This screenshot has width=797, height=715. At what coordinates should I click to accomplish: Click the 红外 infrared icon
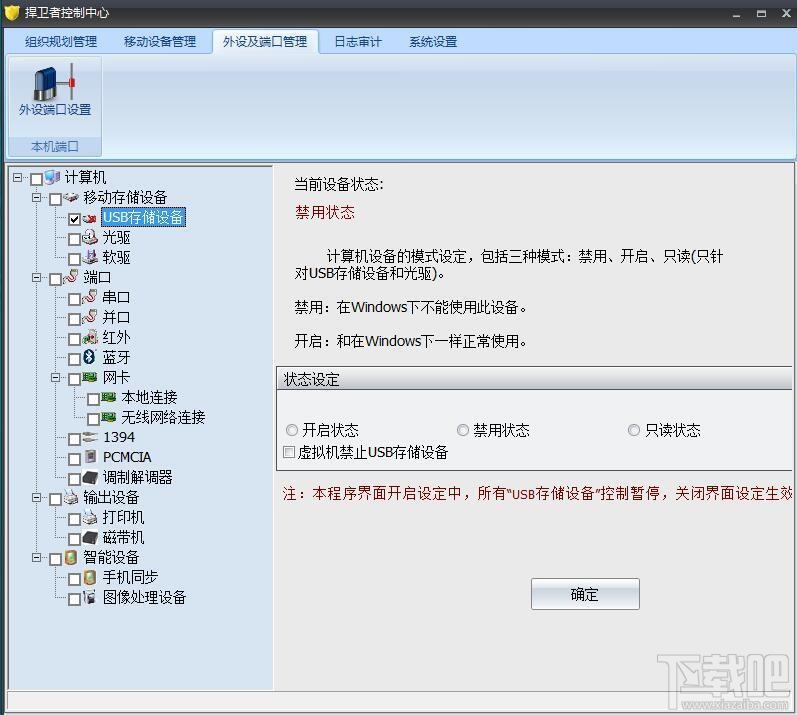pos(90,337)
